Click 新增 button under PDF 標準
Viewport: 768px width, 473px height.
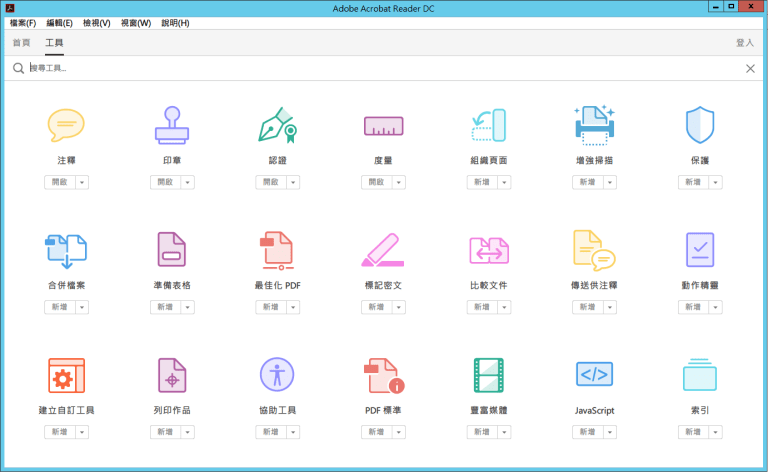click(x=377, y=432)
